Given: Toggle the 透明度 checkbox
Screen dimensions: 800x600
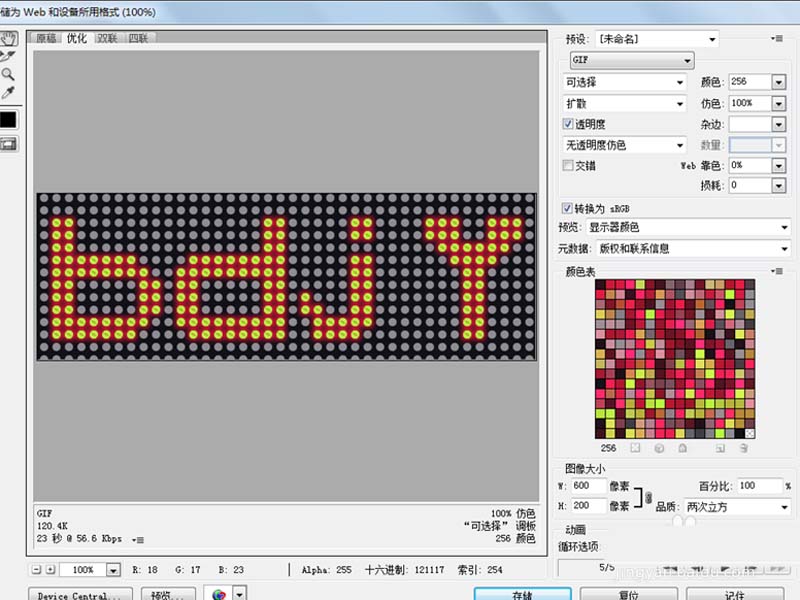Looking at the screenshot, I should tap(567, 123).
